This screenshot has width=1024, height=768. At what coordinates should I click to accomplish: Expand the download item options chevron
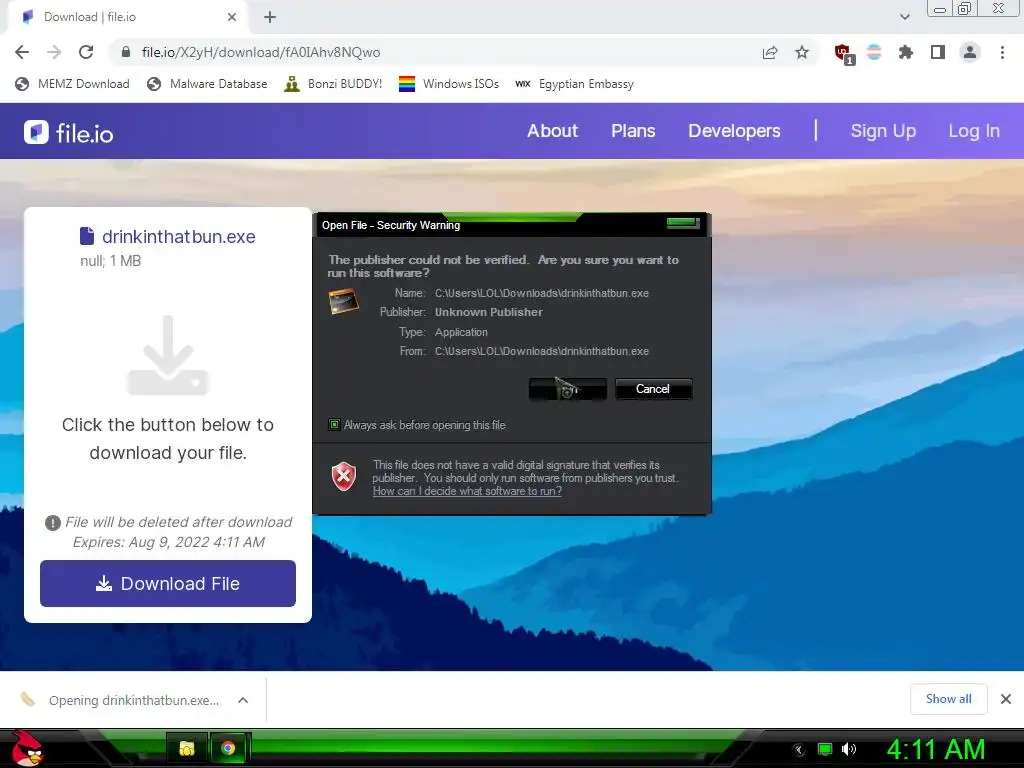point(243,700)
